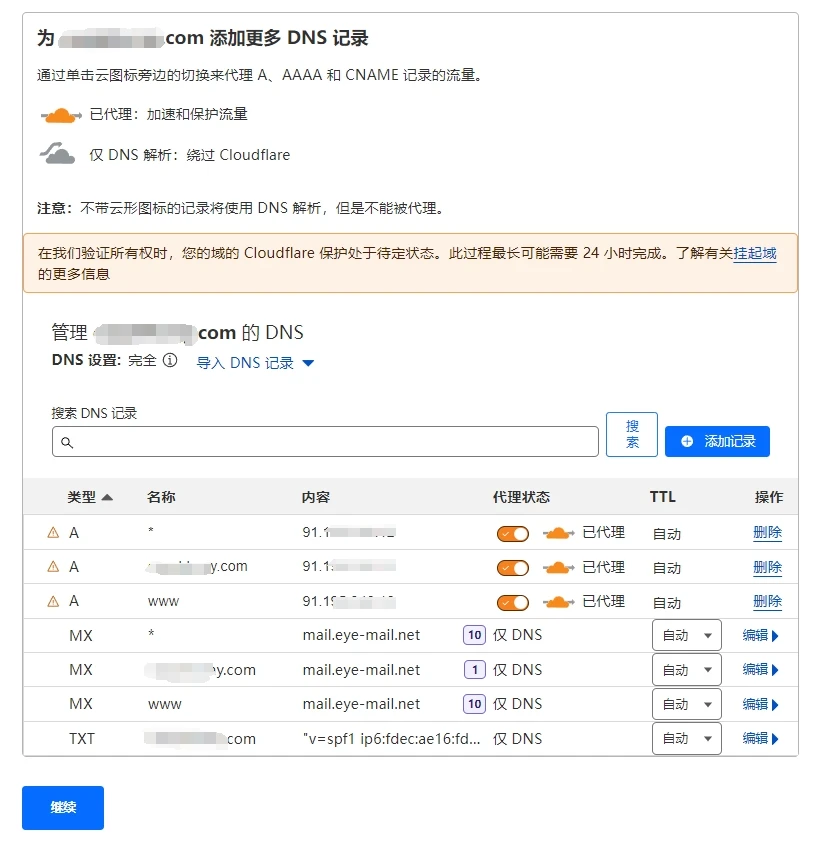Open TTL dropdown for y.com MX record

pyautogui.click(x=686, y=669)
